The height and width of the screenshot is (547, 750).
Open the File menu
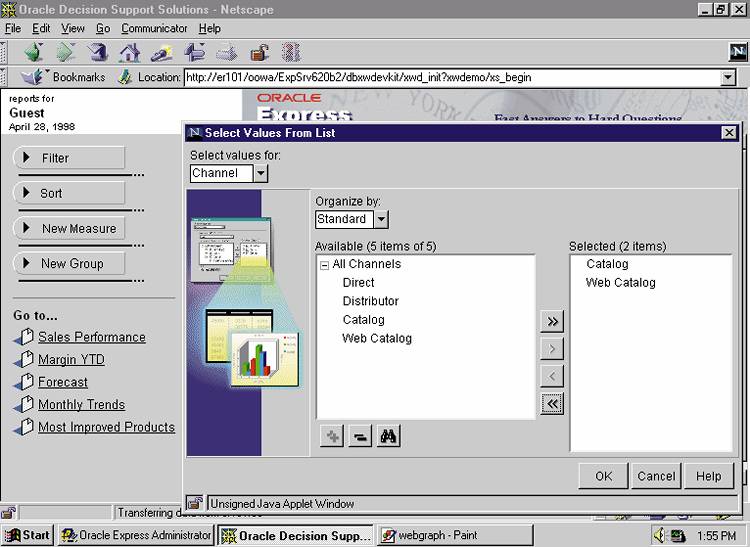click(13, 28)
